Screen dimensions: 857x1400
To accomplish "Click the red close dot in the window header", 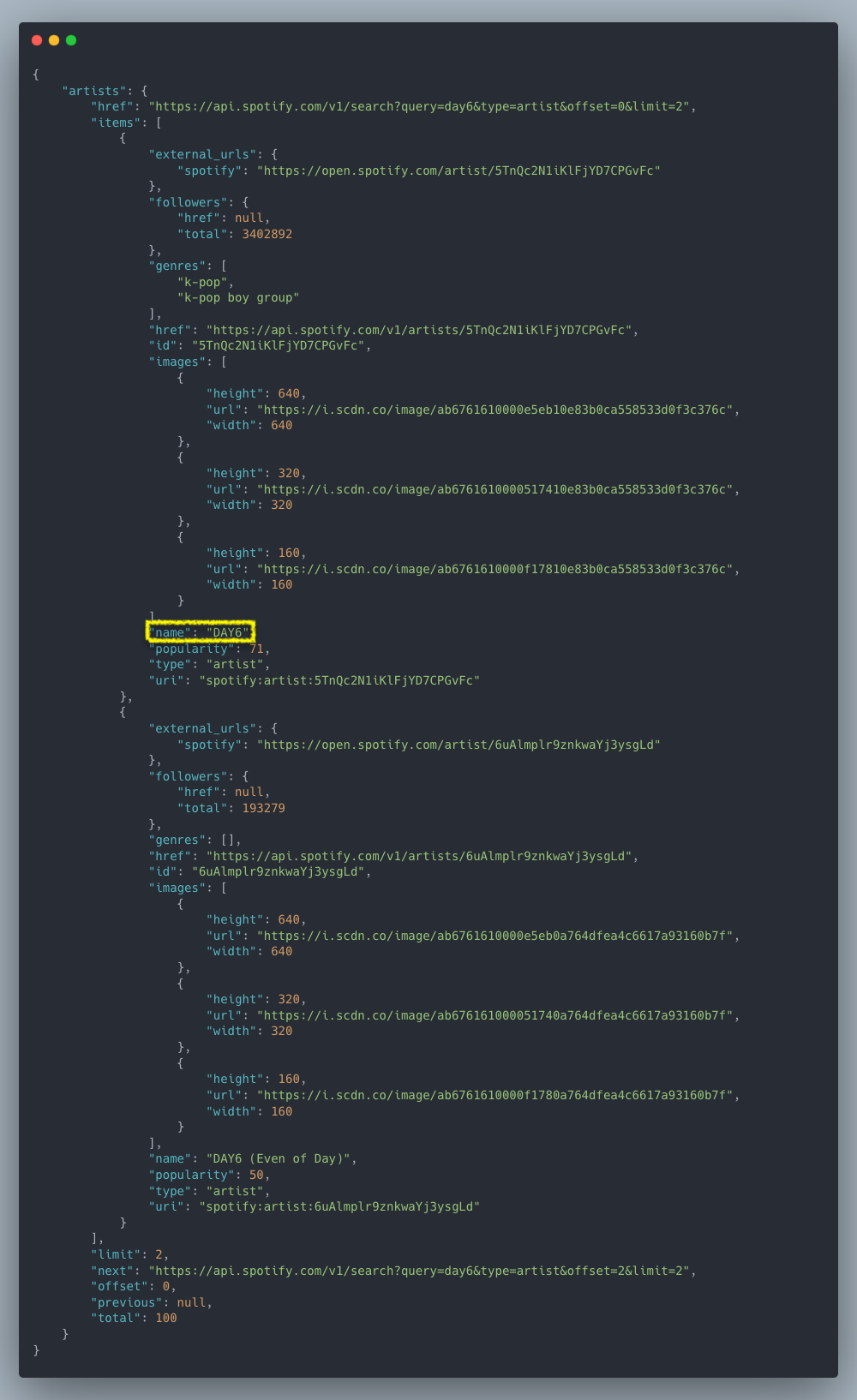I will pos(37,40).
